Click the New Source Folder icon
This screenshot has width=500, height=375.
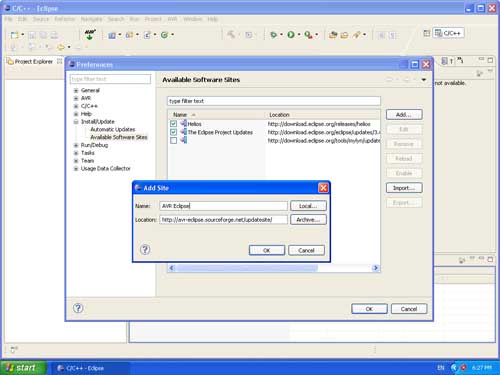[129, 35]
